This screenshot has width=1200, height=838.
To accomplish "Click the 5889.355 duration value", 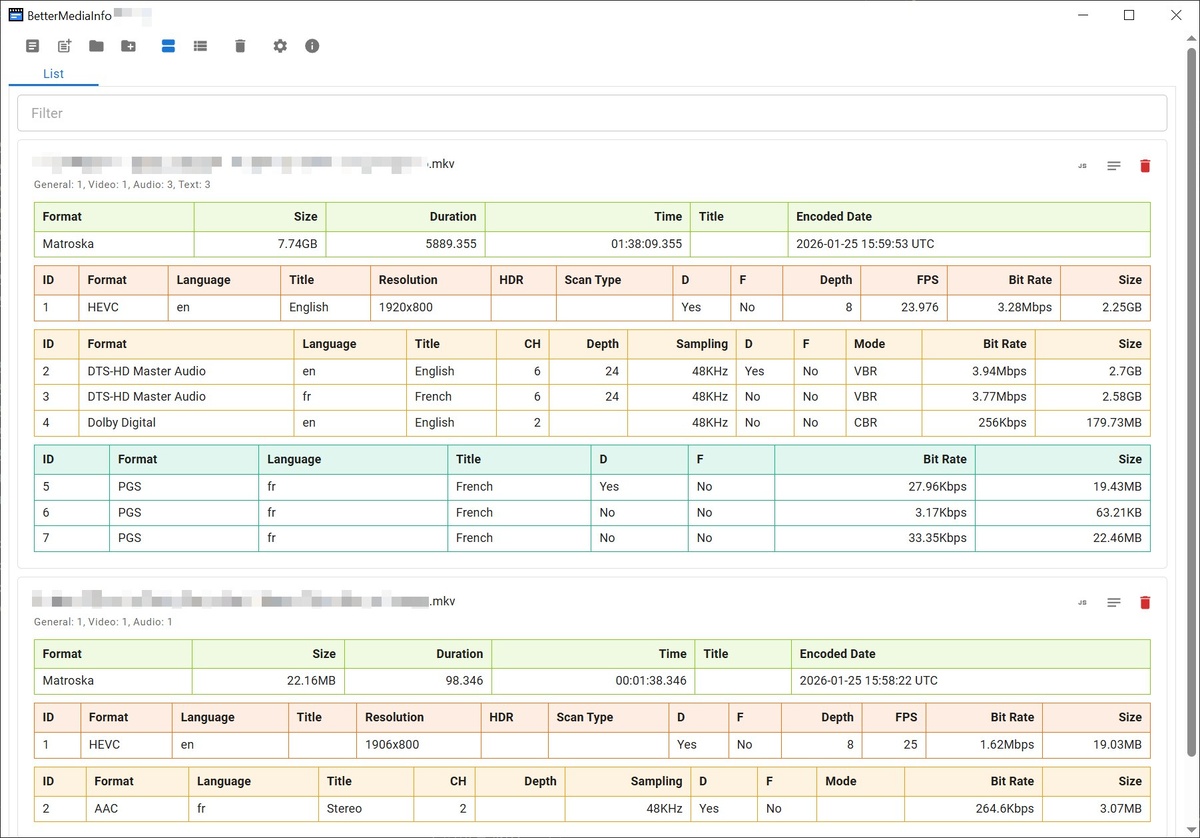I will (x=405, y=243).
